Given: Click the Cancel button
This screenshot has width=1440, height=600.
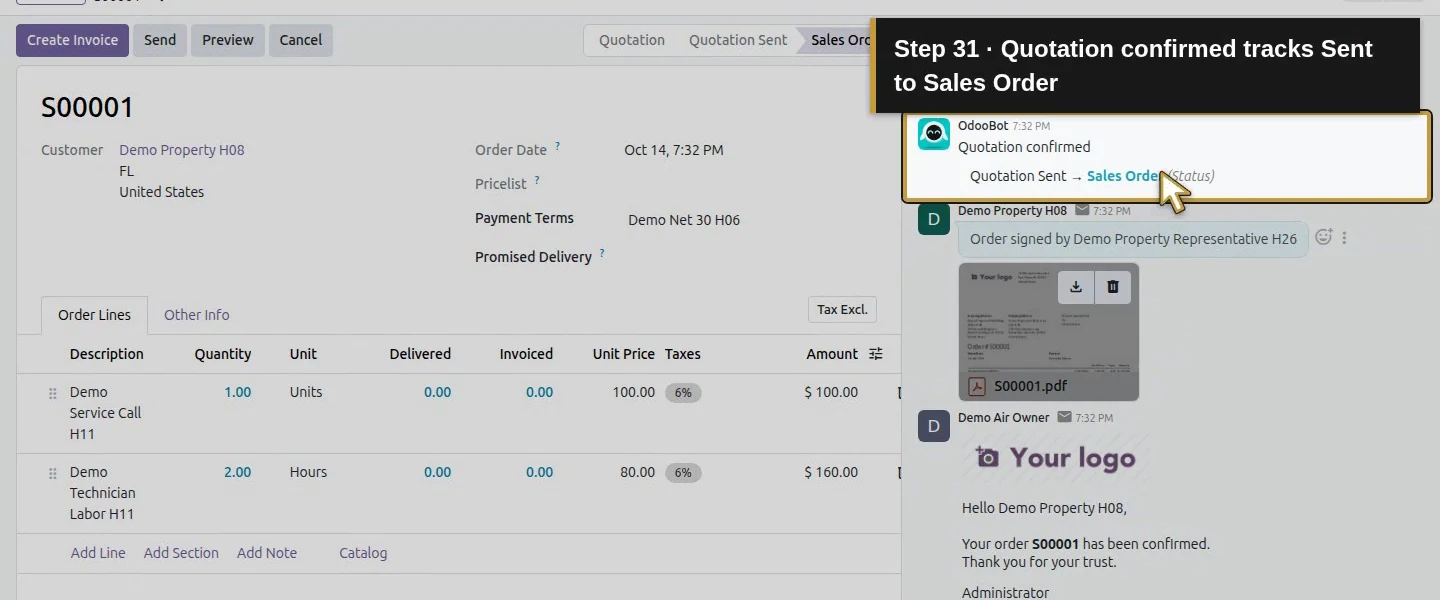Looking at the screenshot, I should click(x=301, y=40).
